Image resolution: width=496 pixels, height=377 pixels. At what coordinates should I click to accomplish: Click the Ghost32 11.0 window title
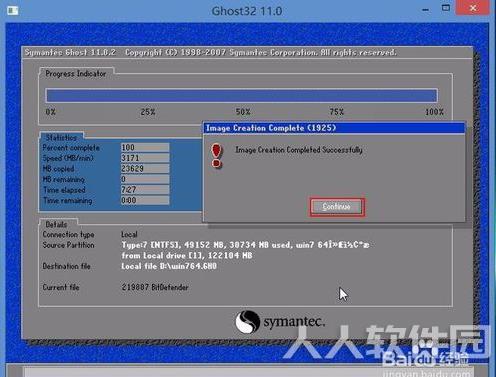tap(247, 11)
